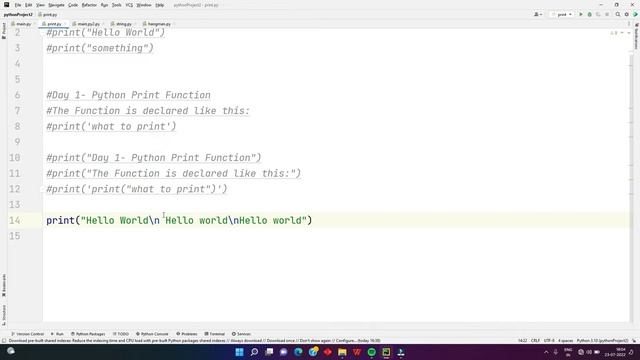Show hidden system tray icons chevron
The image size is (640, 360).
click(546, 352)
